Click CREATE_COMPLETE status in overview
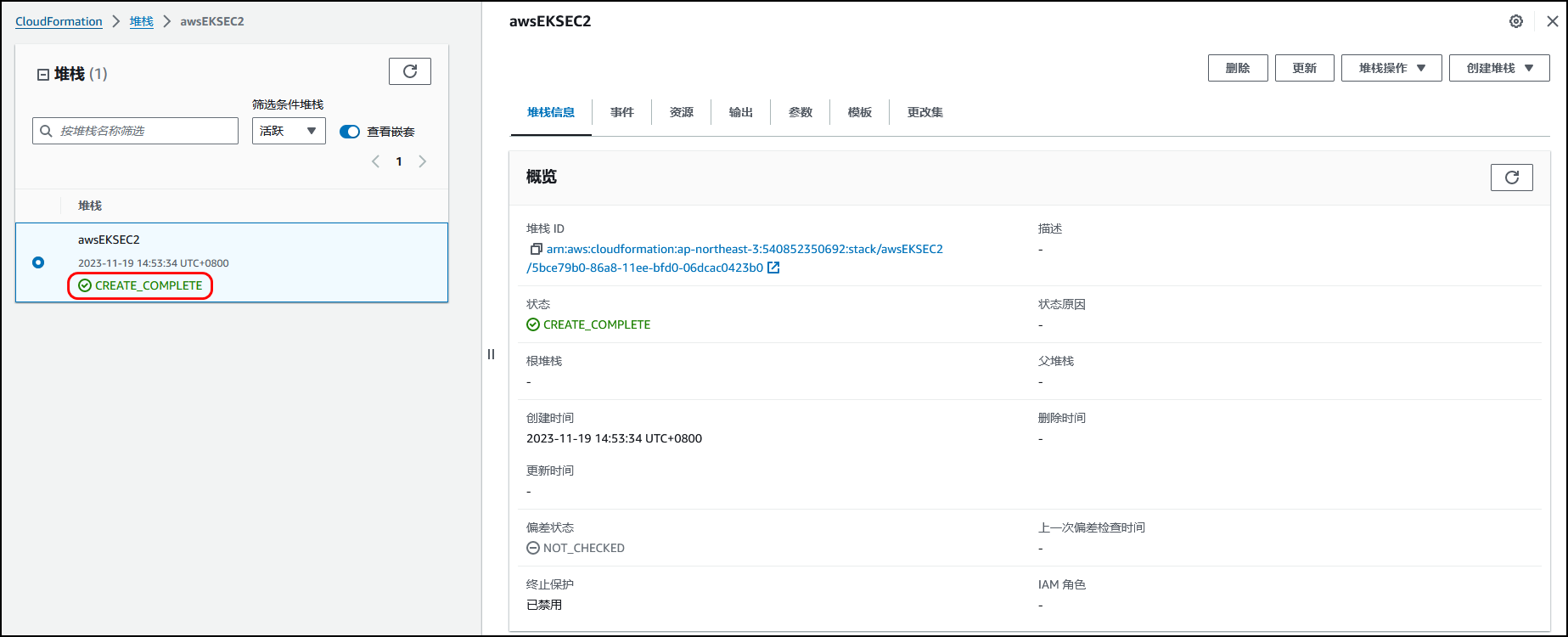Screen dimensions: 1568x637 [588, 324]
